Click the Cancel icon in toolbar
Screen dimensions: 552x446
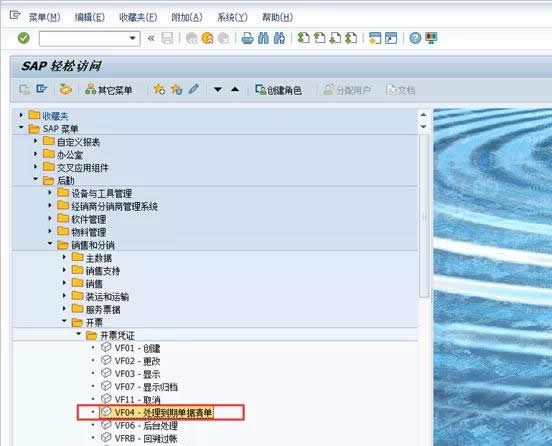tap(223, 38)
